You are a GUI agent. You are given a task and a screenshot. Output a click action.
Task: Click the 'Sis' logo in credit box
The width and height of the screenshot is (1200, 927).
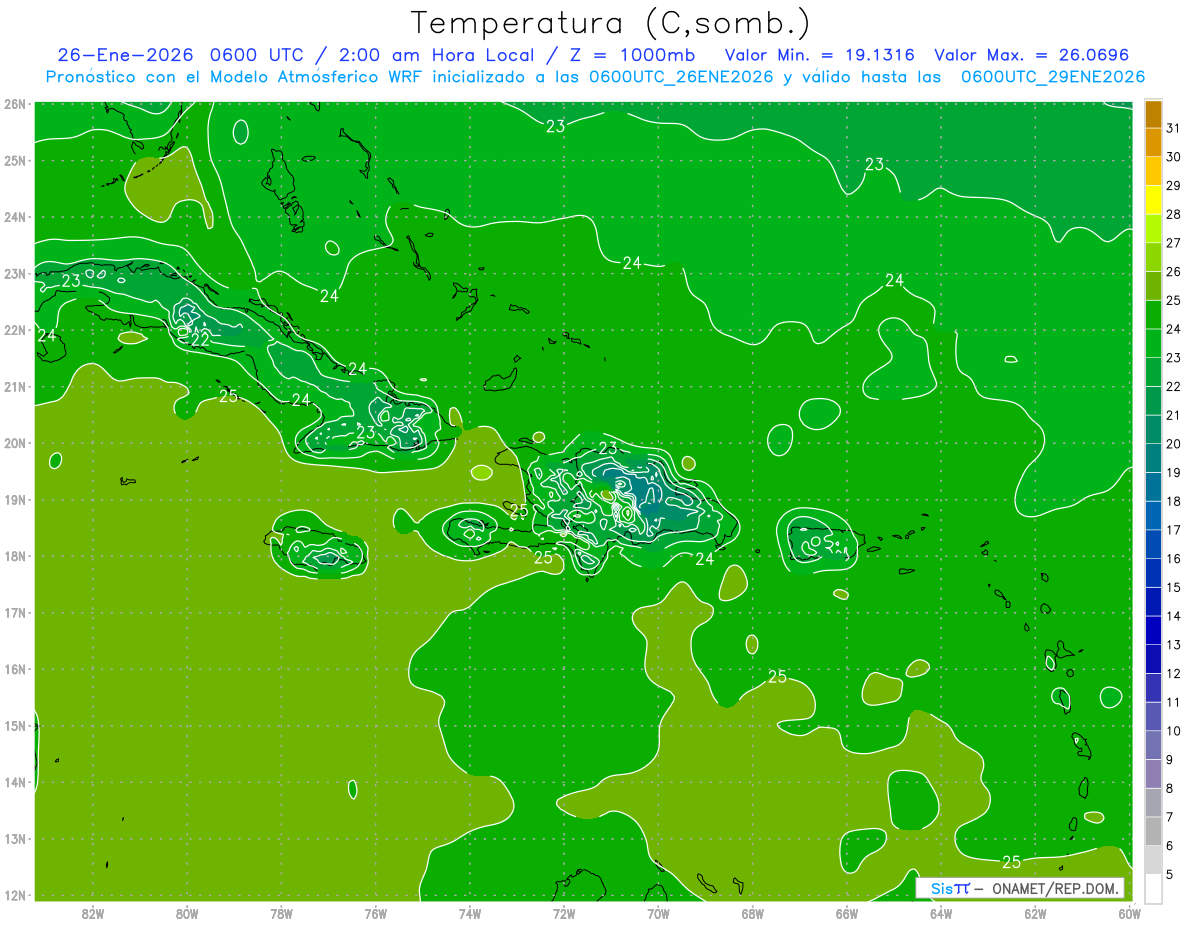pos(940,888)
